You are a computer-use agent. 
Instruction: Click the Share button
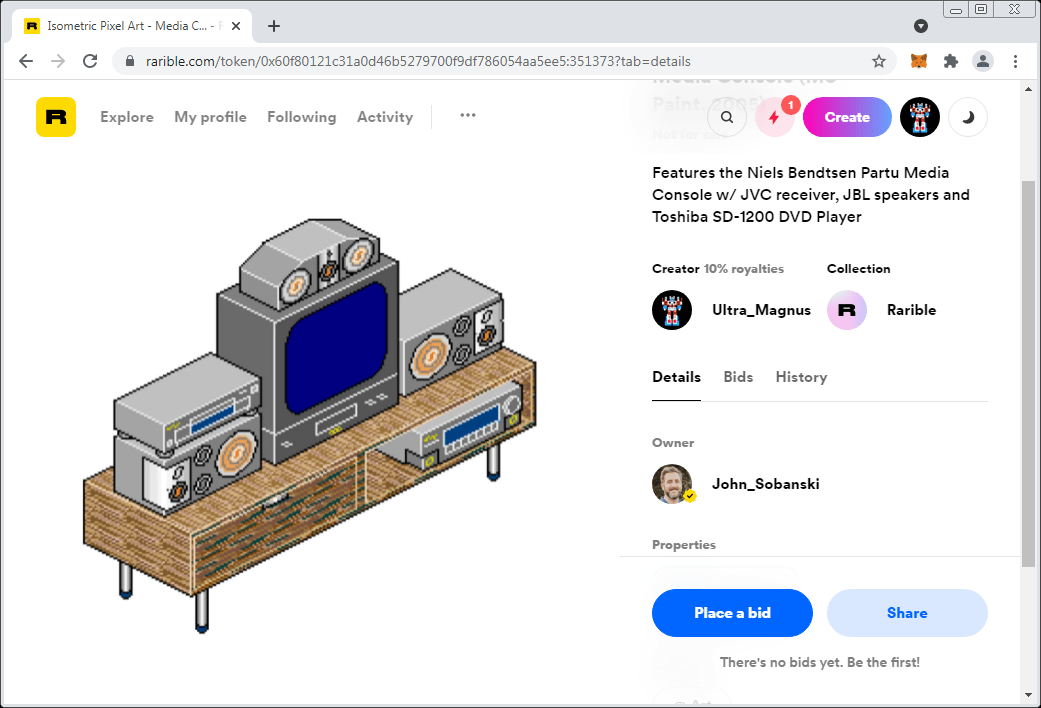pyautogui.click(x=907, y=613)
